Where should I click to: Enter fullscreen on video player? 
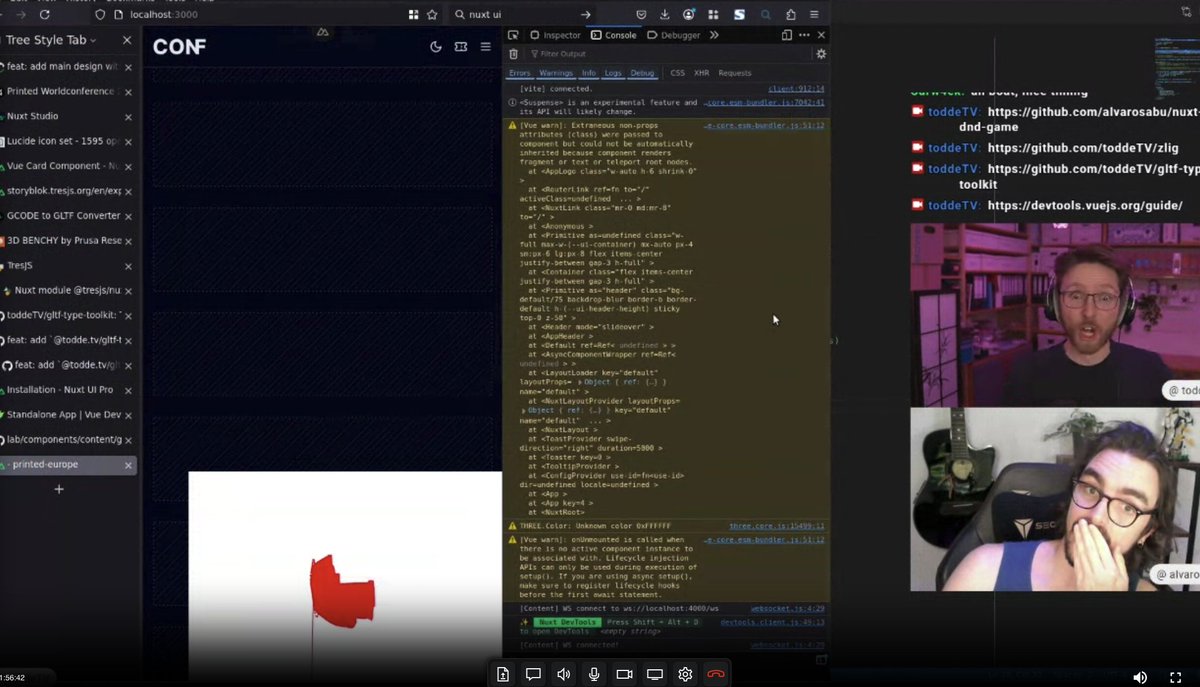click(1175, 677)
